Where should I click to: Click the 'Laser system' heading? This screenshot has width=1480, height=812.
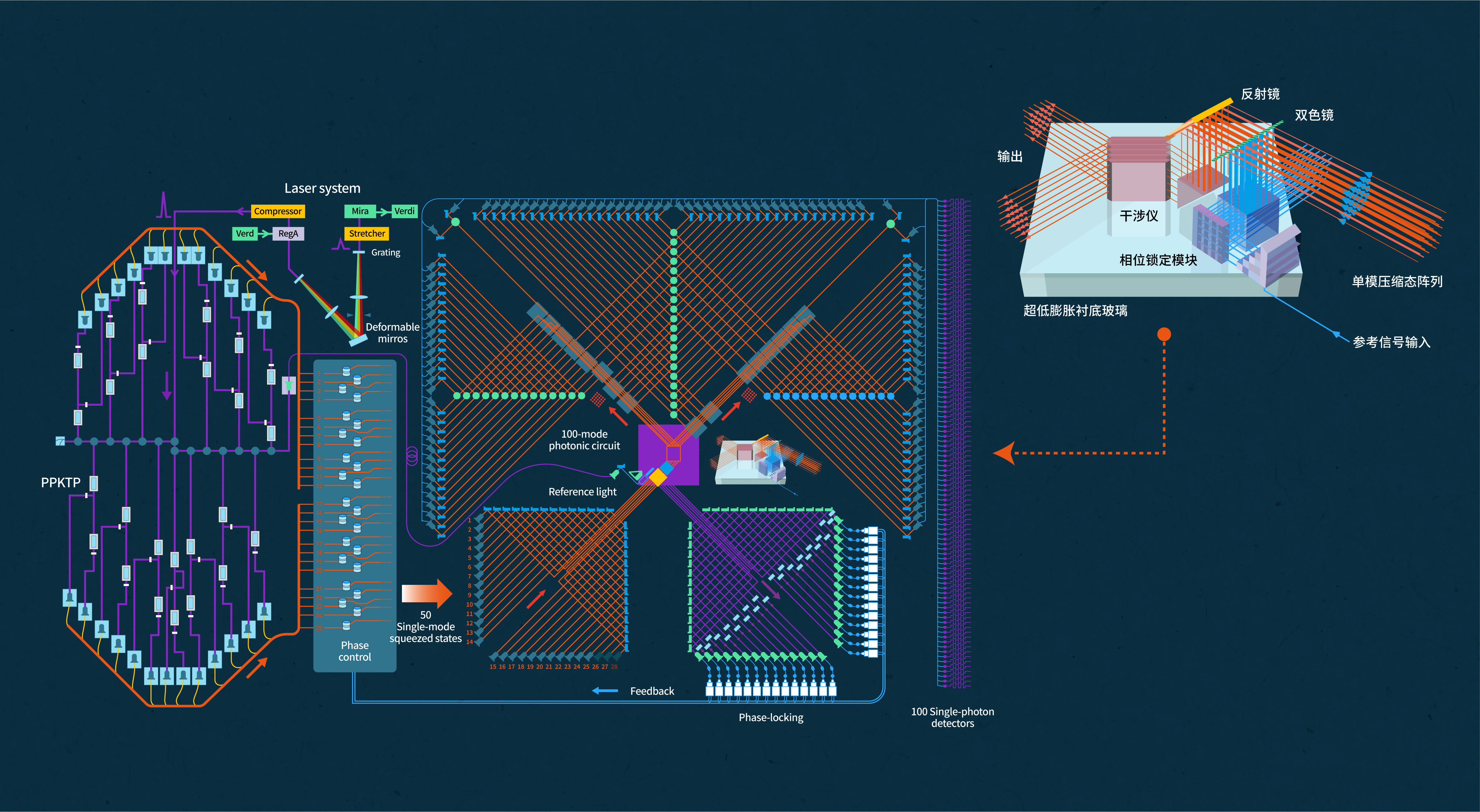click(322, 189)
